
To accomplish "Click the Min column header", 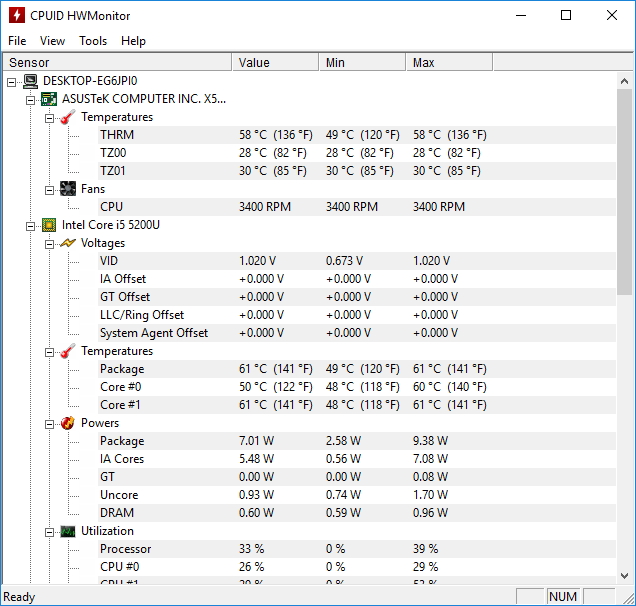I will pos(362,62).
